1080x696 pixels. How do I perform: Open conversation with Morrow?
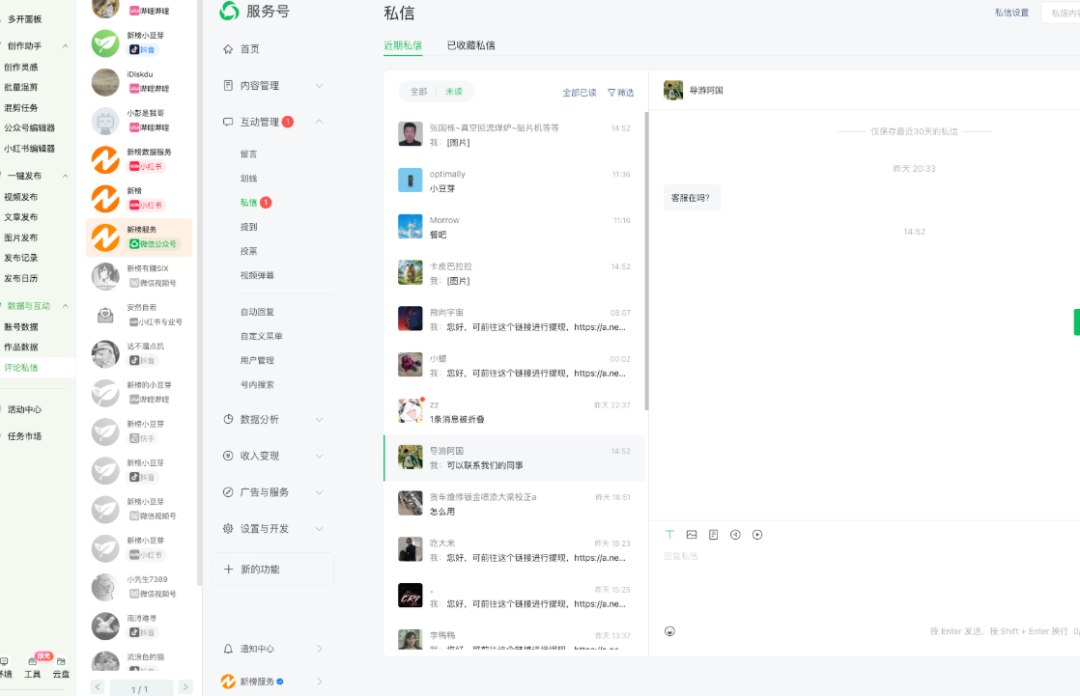515,227
